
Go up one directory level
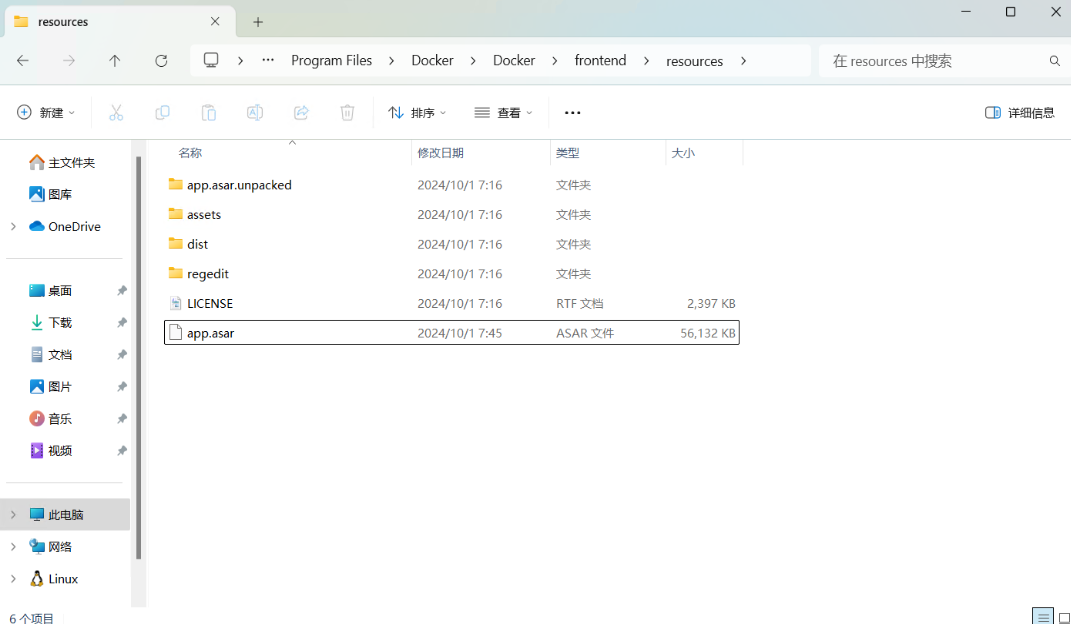(115, 61)
